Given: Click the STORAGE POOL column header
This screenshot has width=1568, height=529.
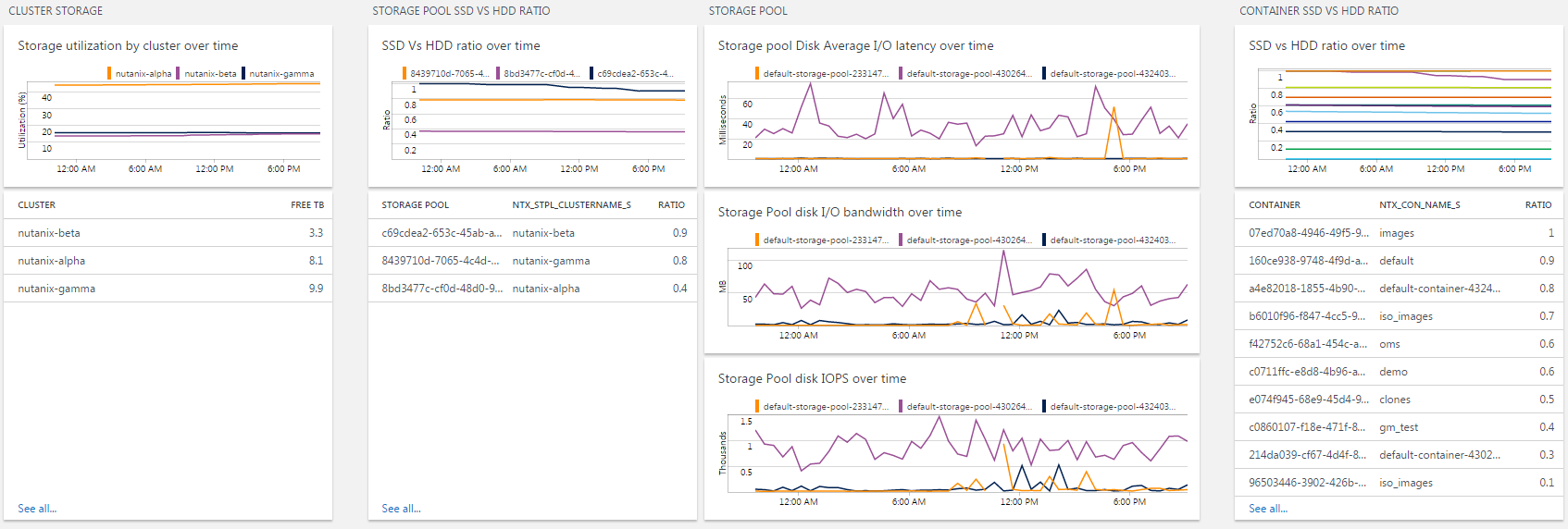Looking at the screenshot, I should pyautogui.click(x=416, y=205).
